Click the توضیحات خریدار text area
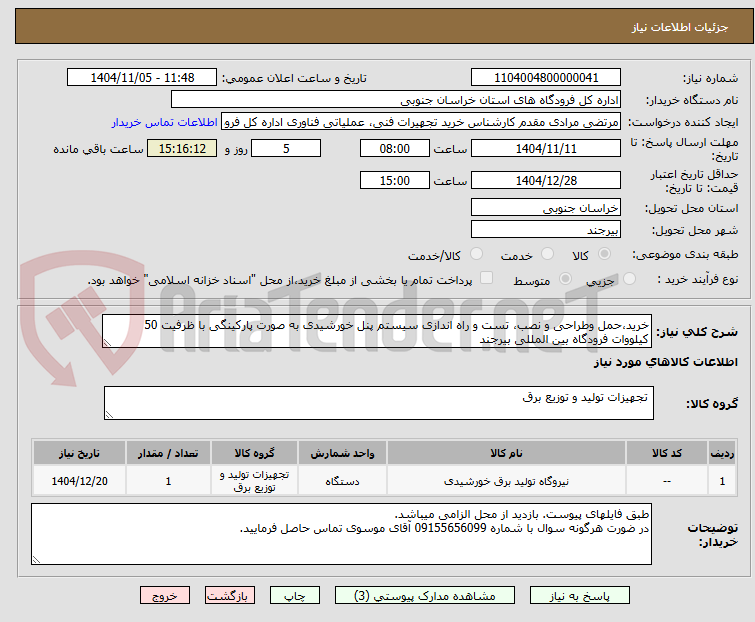The width and height of the screenshot is (755, 622). (341, 534)
